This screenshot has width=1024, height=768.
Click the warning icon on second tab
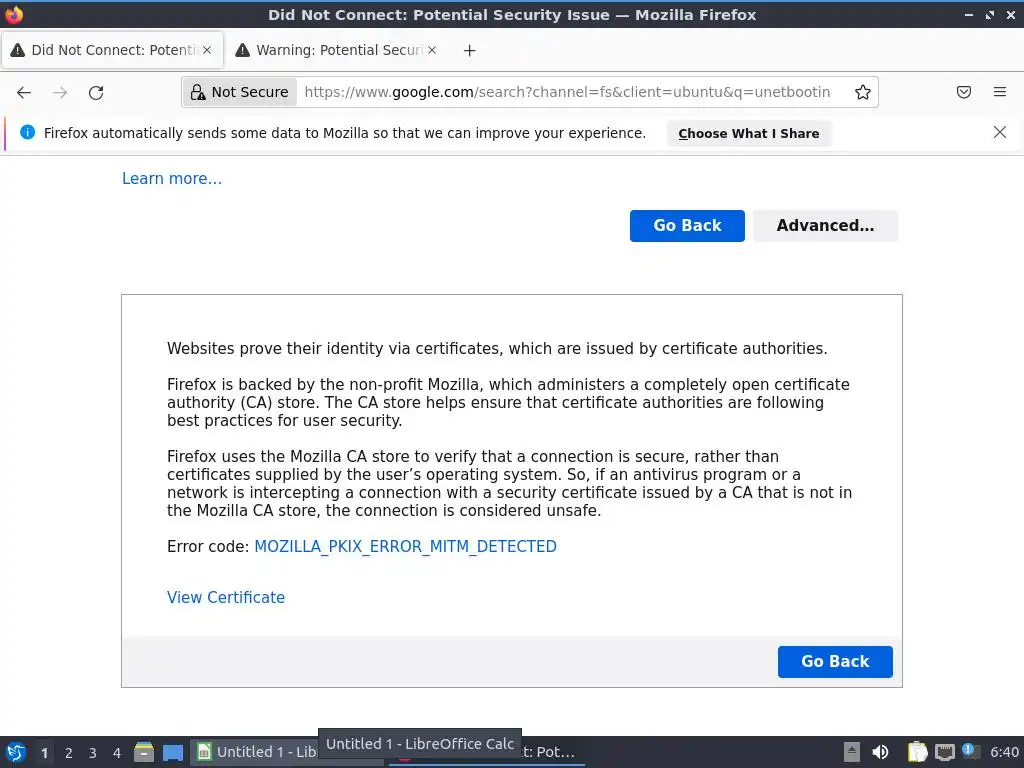pos(242,50)
